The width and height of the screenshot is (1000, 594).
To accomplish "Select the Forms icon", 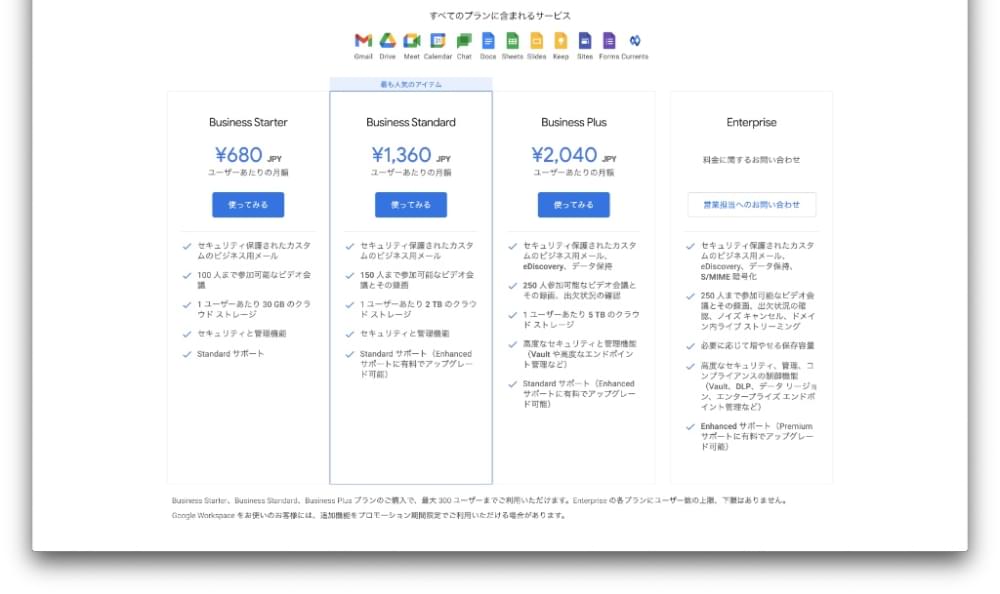I will [x=611, y=42].
